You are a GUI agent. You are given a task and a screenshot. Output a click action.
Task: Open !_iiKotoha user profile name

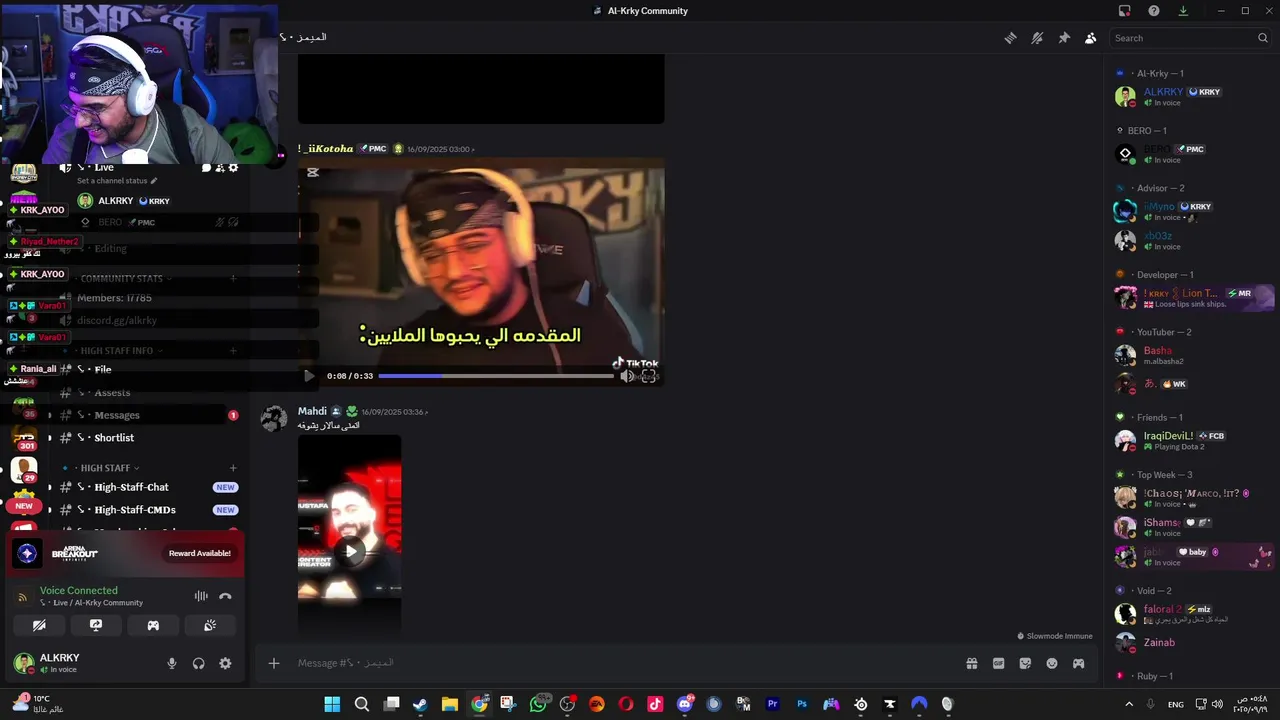pos(325,149)
